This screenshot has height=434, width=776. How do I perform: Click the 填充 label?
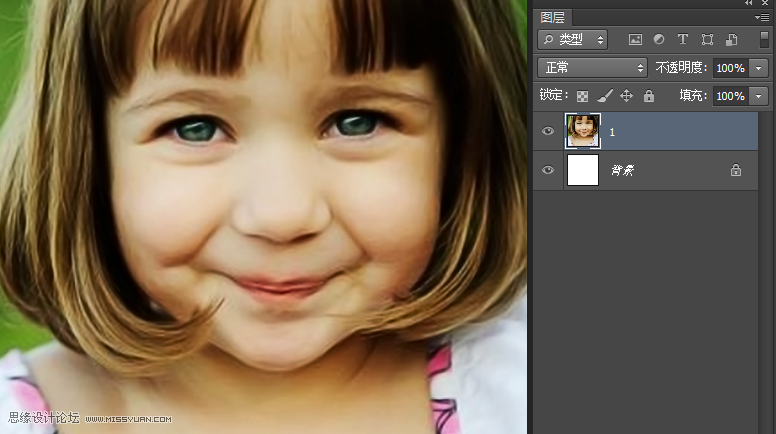tap(694, 96)
